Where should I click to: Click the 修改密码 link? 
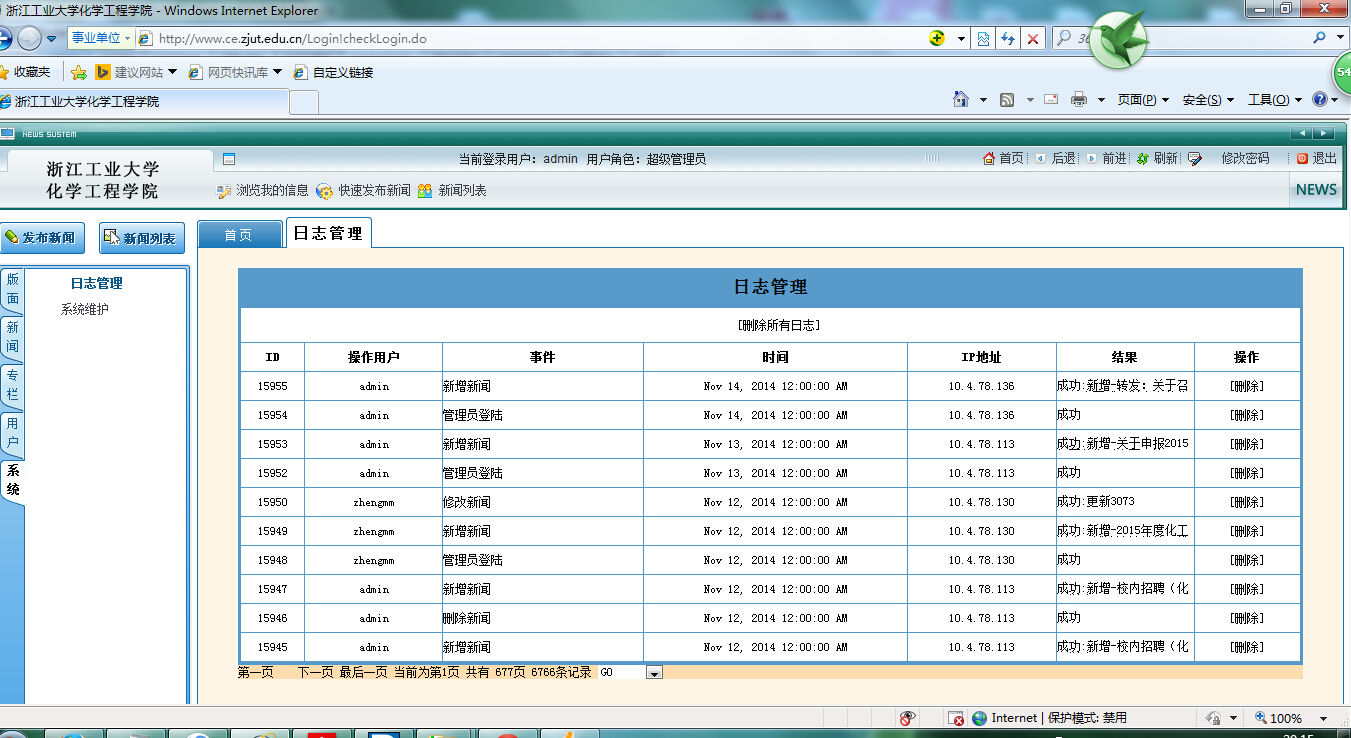click(x=1245, y=159)
